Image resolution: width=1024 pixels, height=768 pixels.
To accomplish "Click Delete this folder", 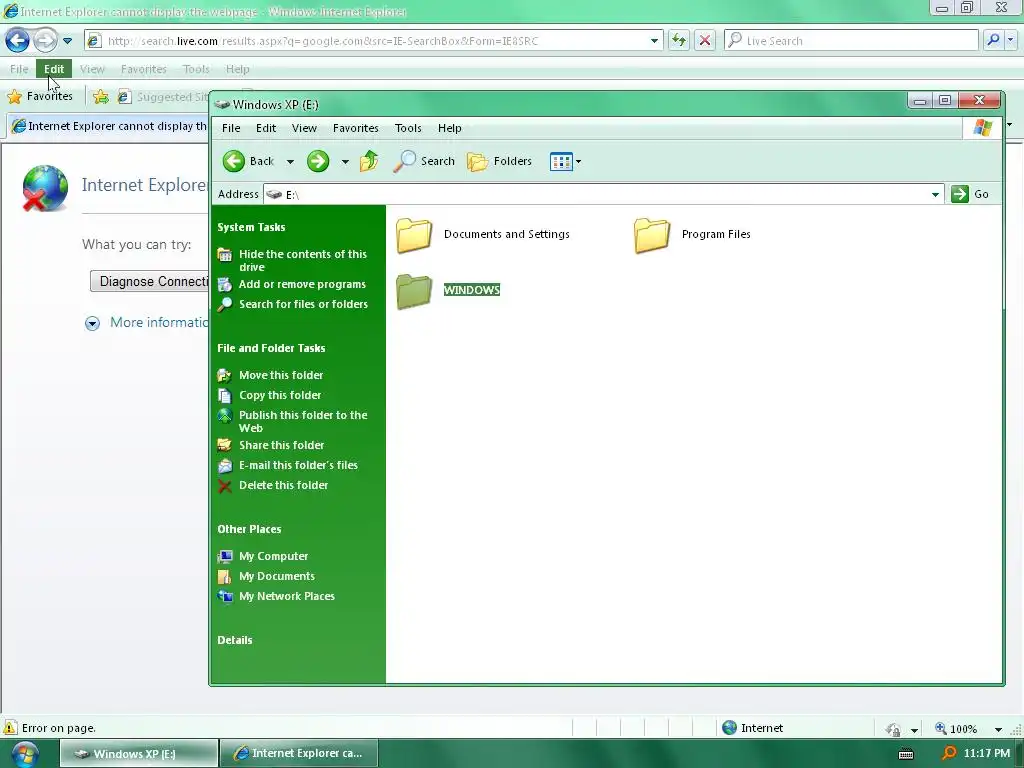I will pos(283,485).
